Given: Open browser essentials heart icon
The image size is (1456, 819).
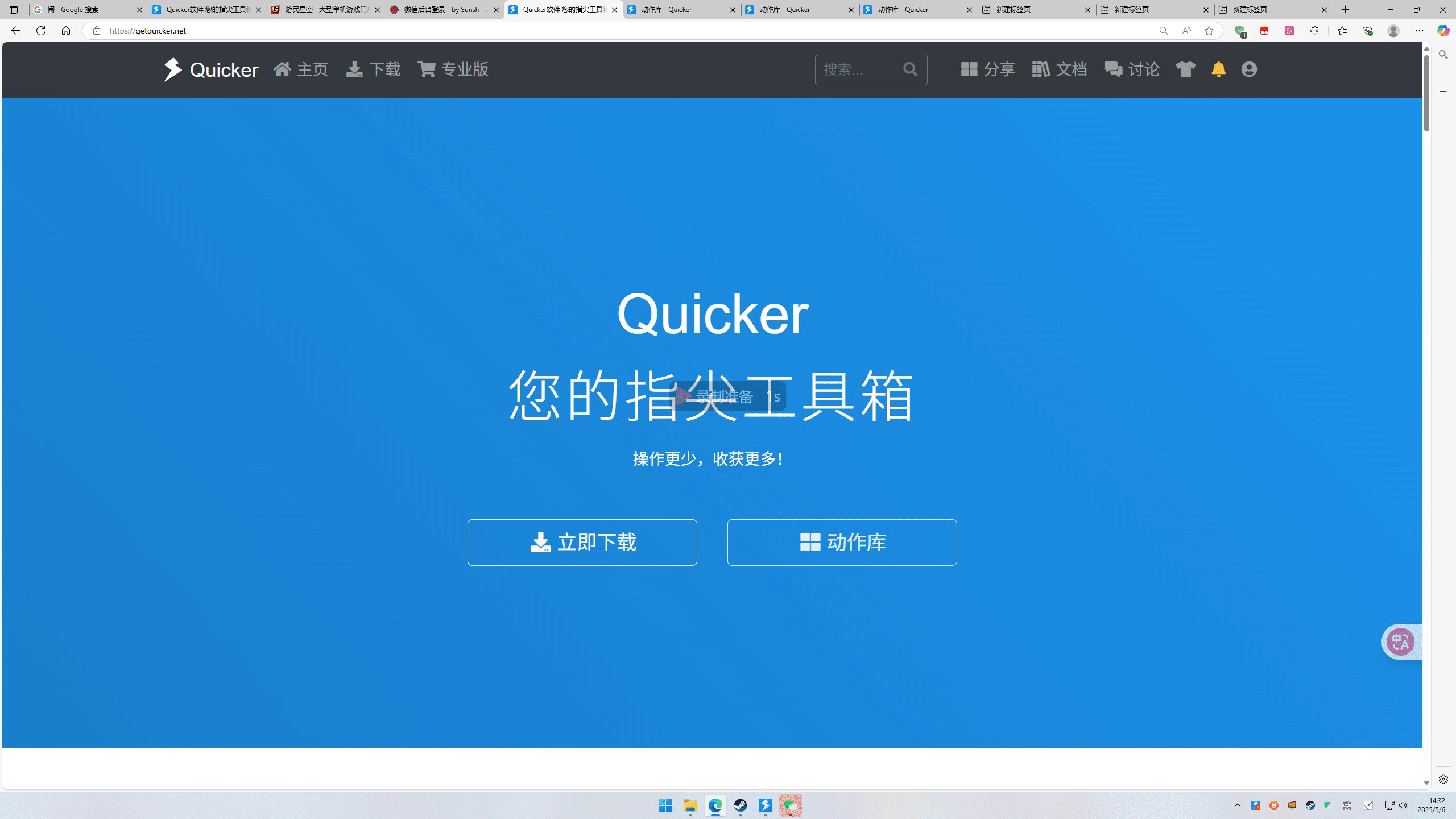Looking at the screenshot, I should click(x=1367, y=31).
